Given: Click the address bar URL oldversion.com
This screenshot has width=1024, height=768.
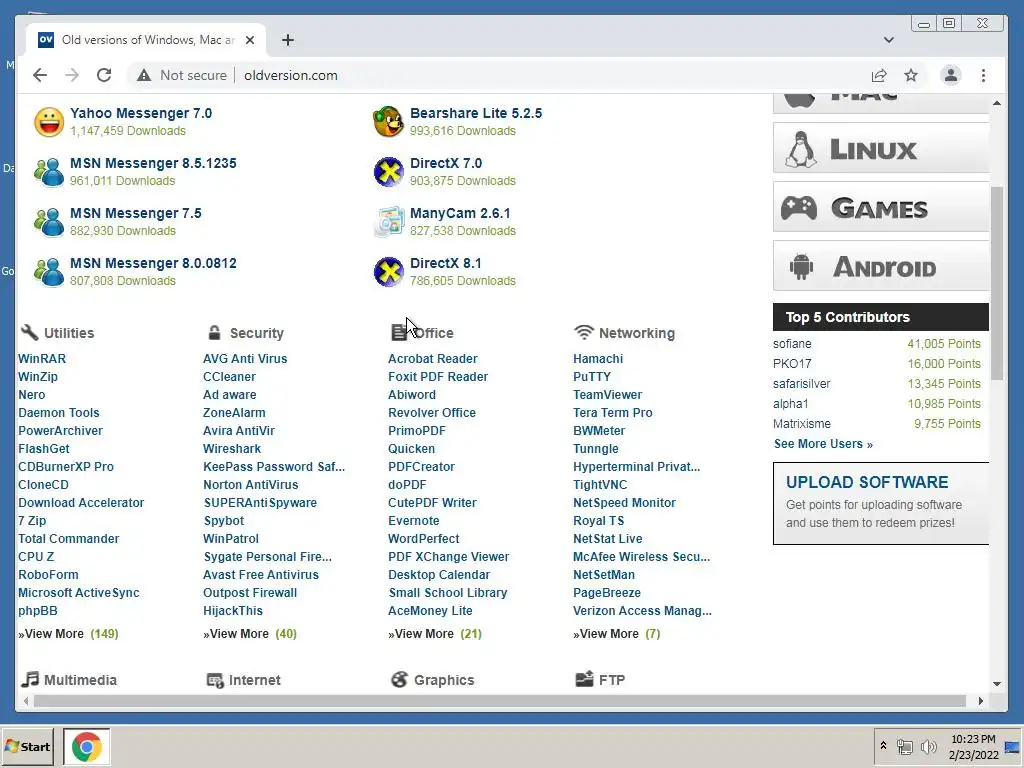Looking at the screenshot, I should (291, 75).
